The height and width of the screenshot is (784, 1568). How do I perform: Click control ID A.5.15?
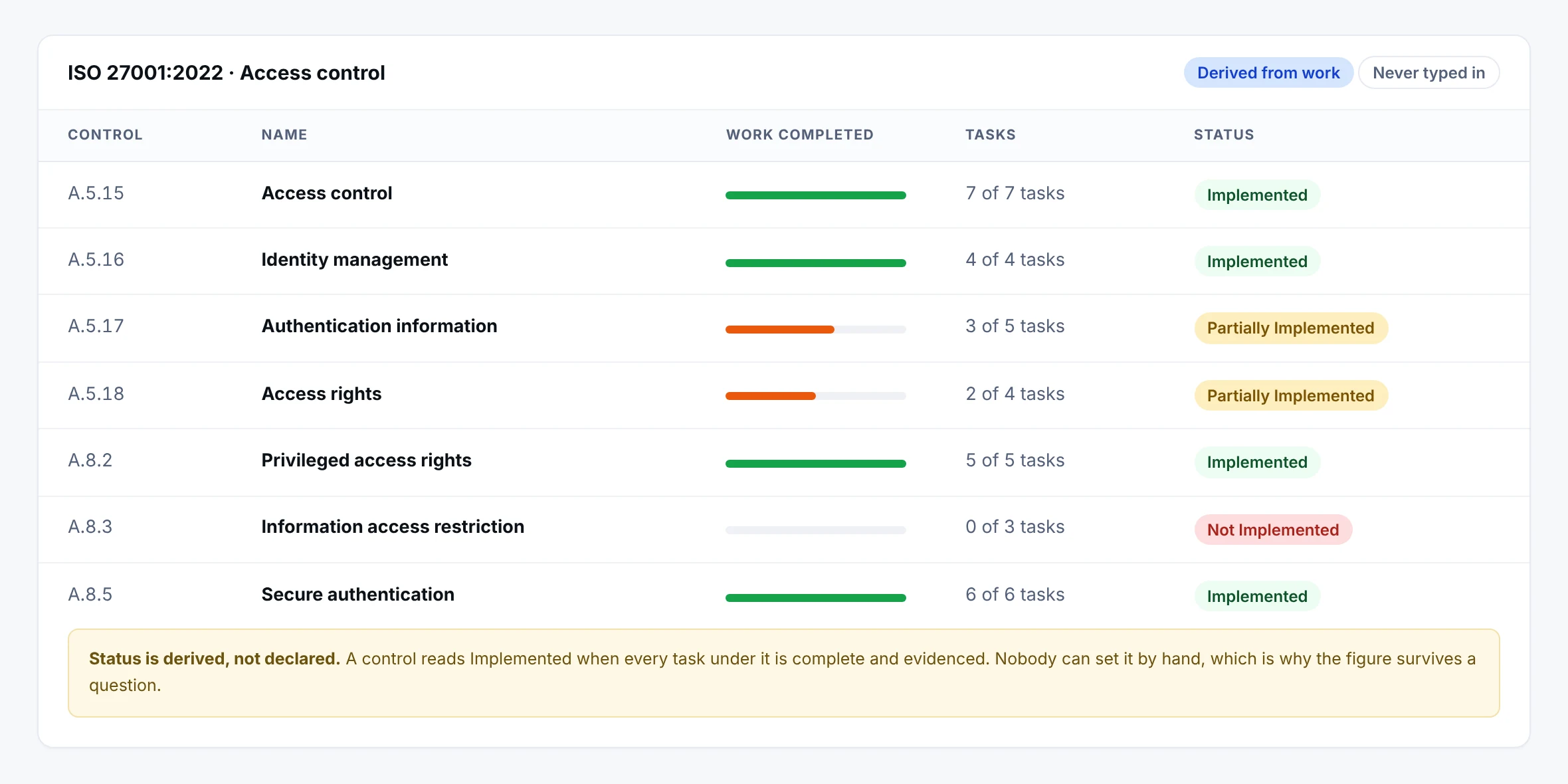coord(96,193)
